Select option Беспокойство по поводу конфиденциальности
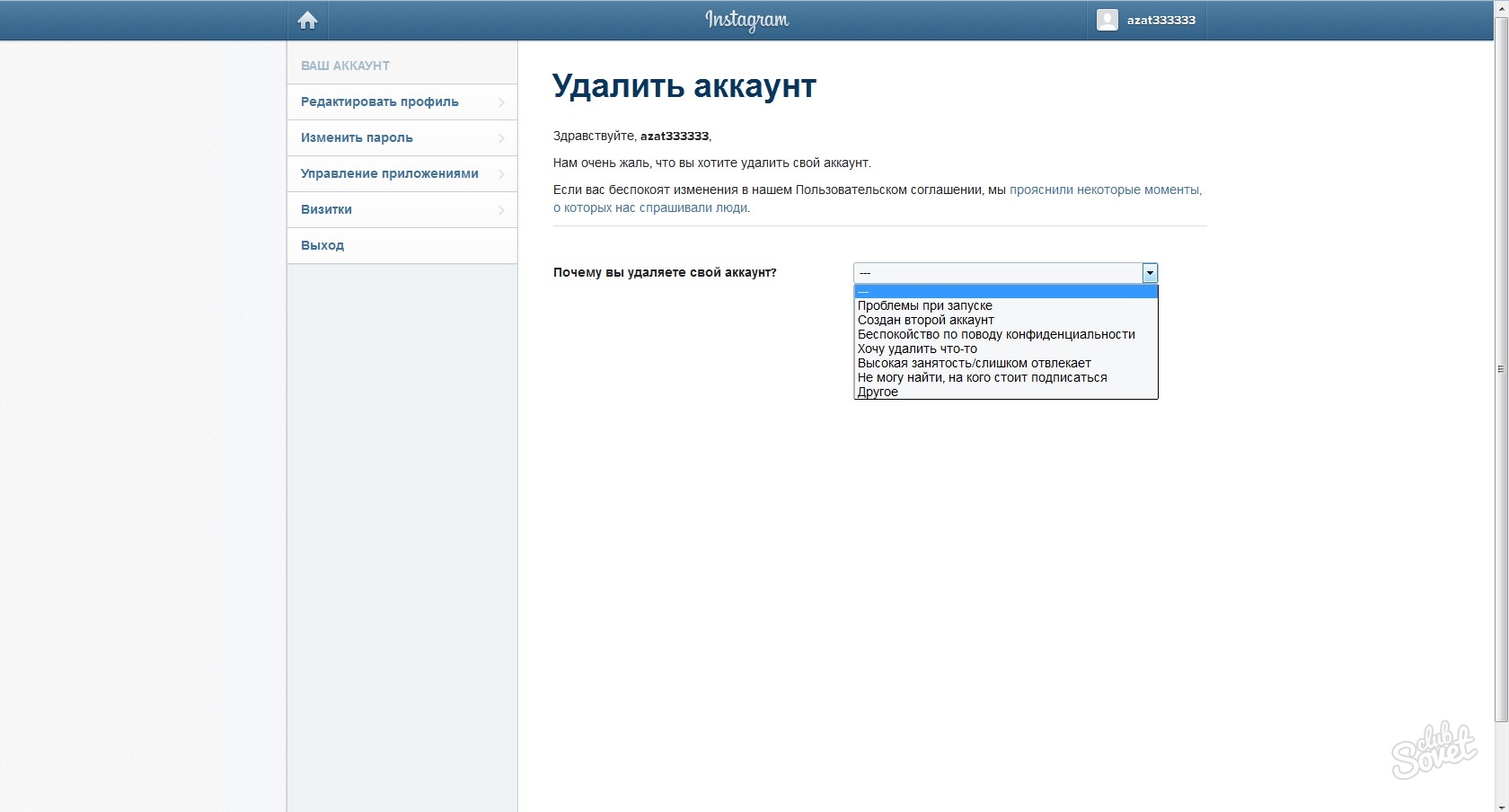Viewport: 1509px width, 812px height. pyautogui.click(x=1006, y=334)
